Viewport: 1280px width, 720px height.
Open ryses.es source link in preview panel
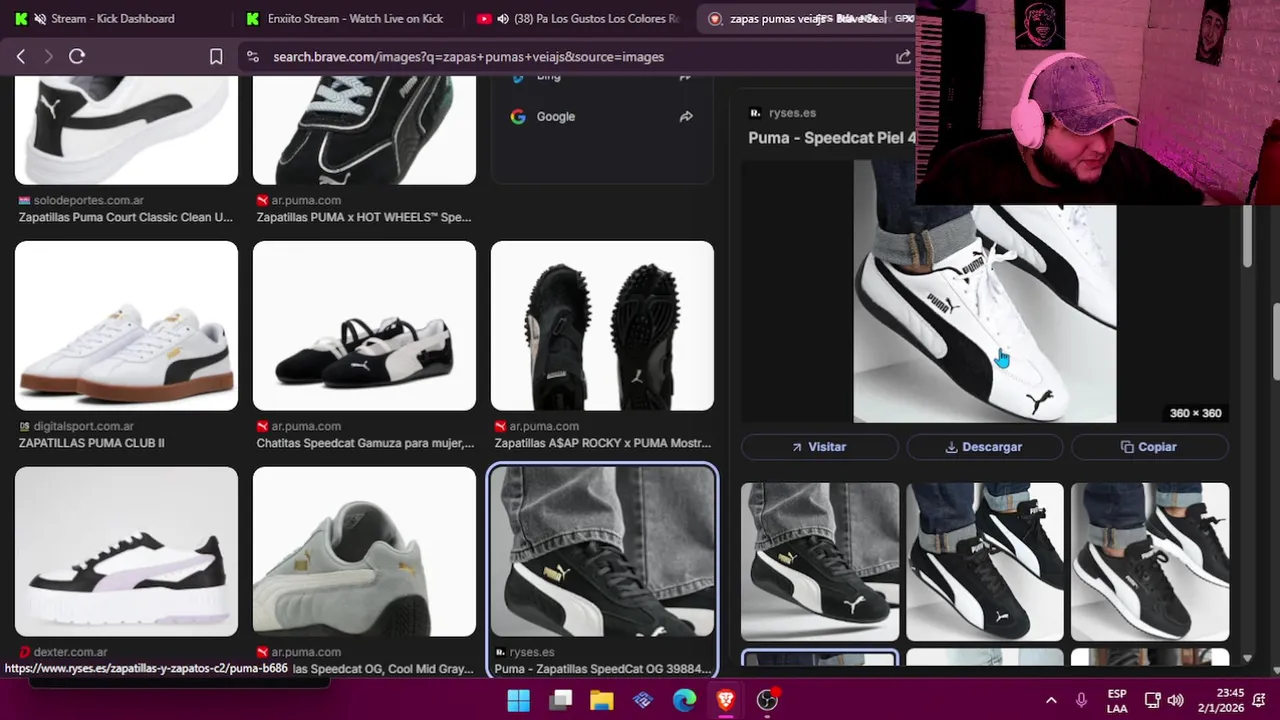[792, 113]
